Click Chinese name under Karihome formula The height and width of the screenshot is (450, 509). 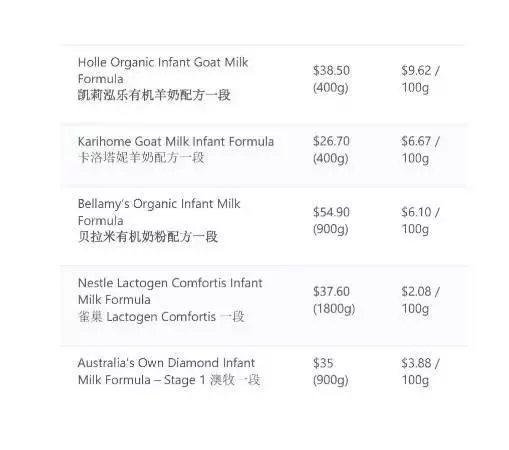click(x=141, y=157)
